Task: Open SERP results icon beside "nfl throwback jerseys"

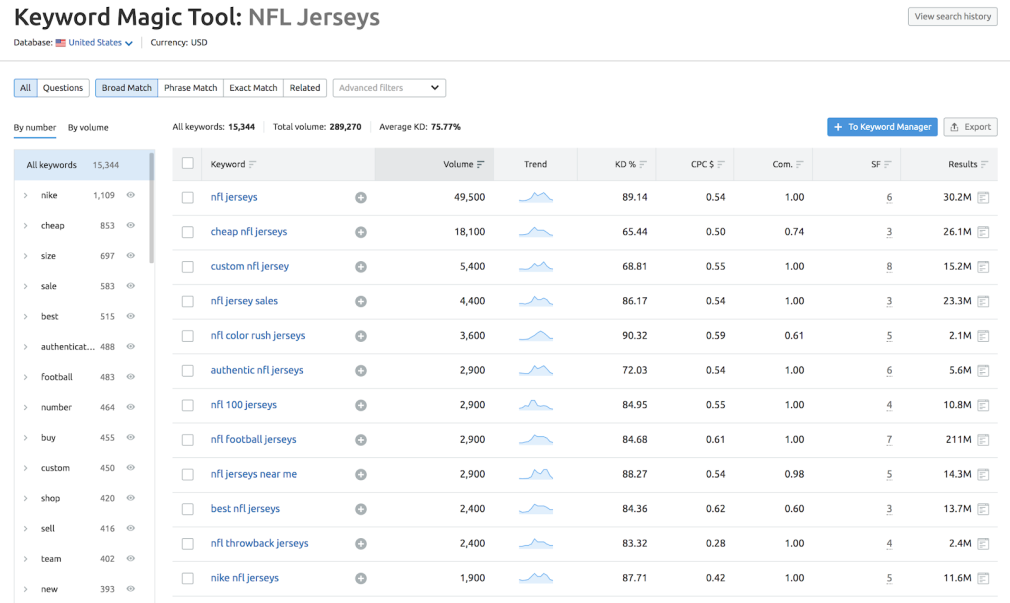Action: [981, 543]
